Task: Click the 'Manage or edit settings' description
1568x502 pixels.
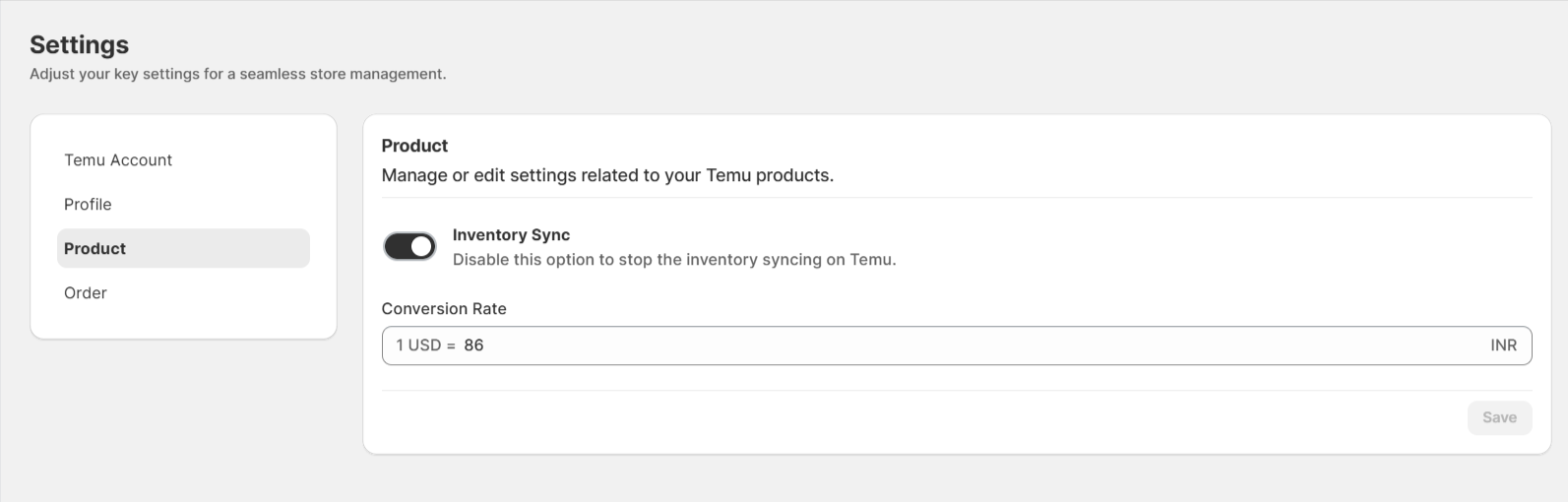Action: pyautogui.click(x=607, y=175)
